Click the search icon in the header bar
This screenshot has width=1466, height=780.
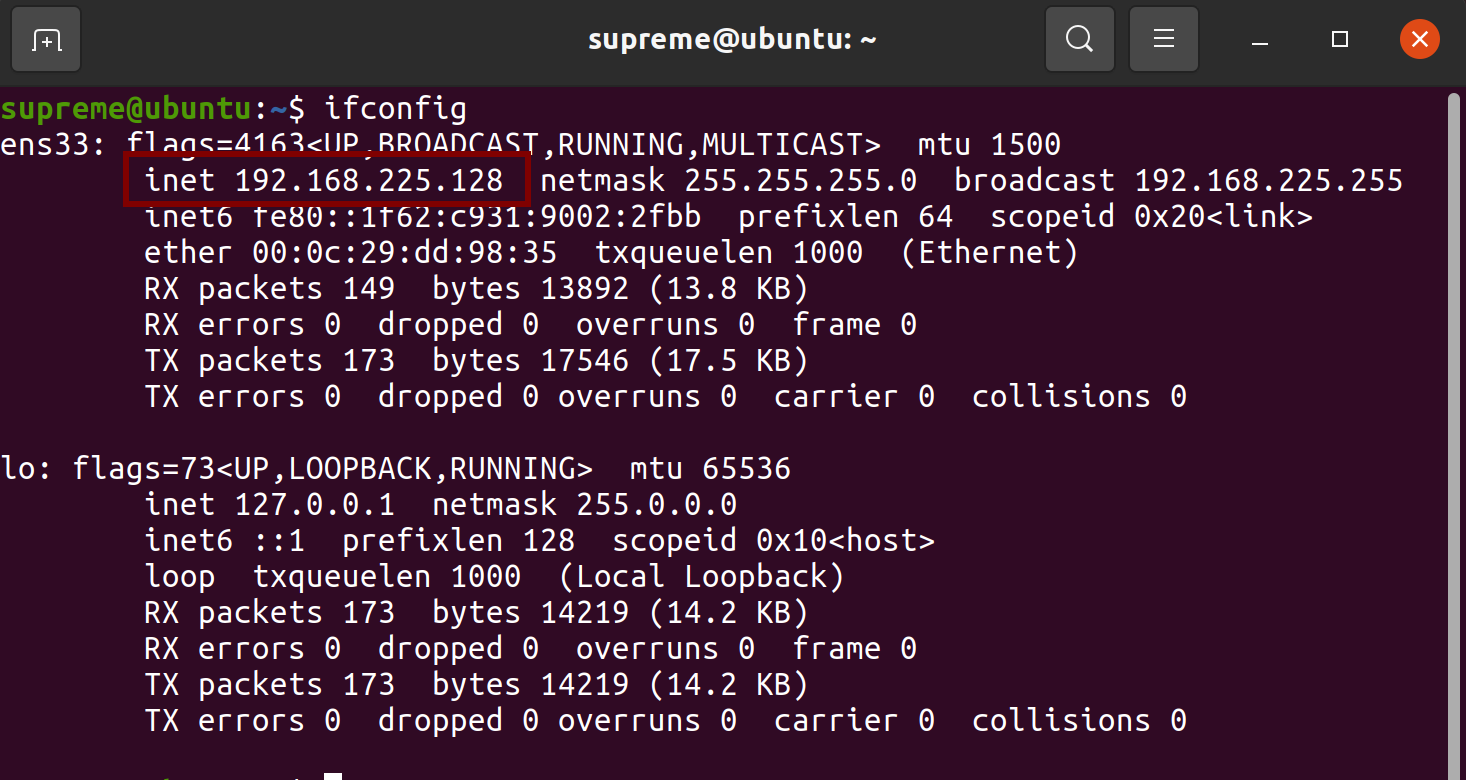point(1079,40)
